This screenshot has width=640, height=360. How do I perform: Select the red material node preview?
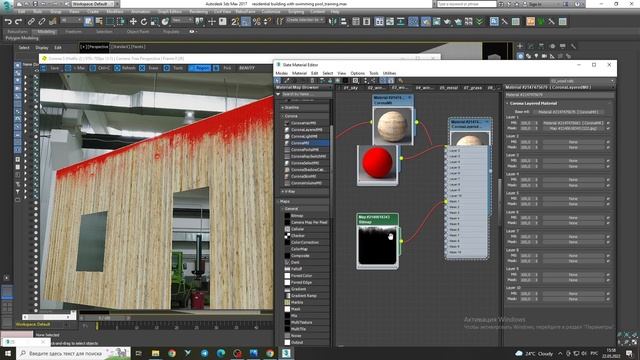click(x=377, y=164)
